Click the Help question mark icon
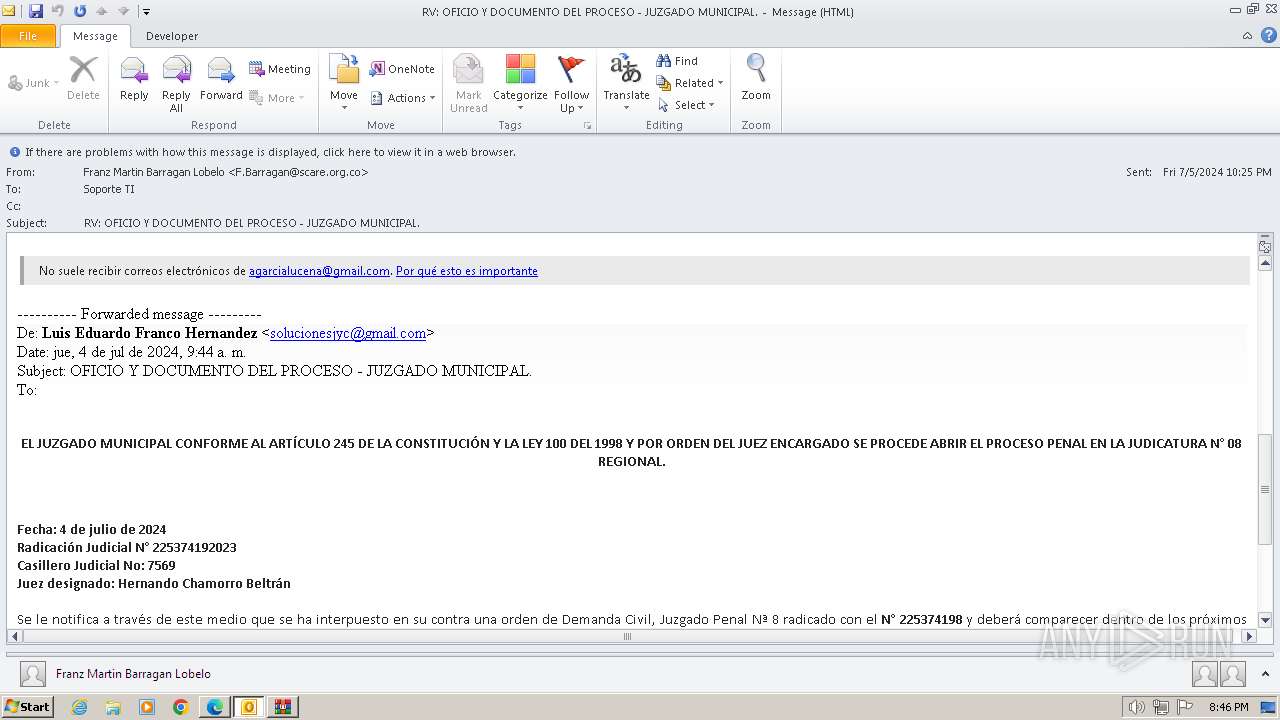The width and height of the screenshot is (1280, 720). pyautogui.click(x=1268, y=35)
